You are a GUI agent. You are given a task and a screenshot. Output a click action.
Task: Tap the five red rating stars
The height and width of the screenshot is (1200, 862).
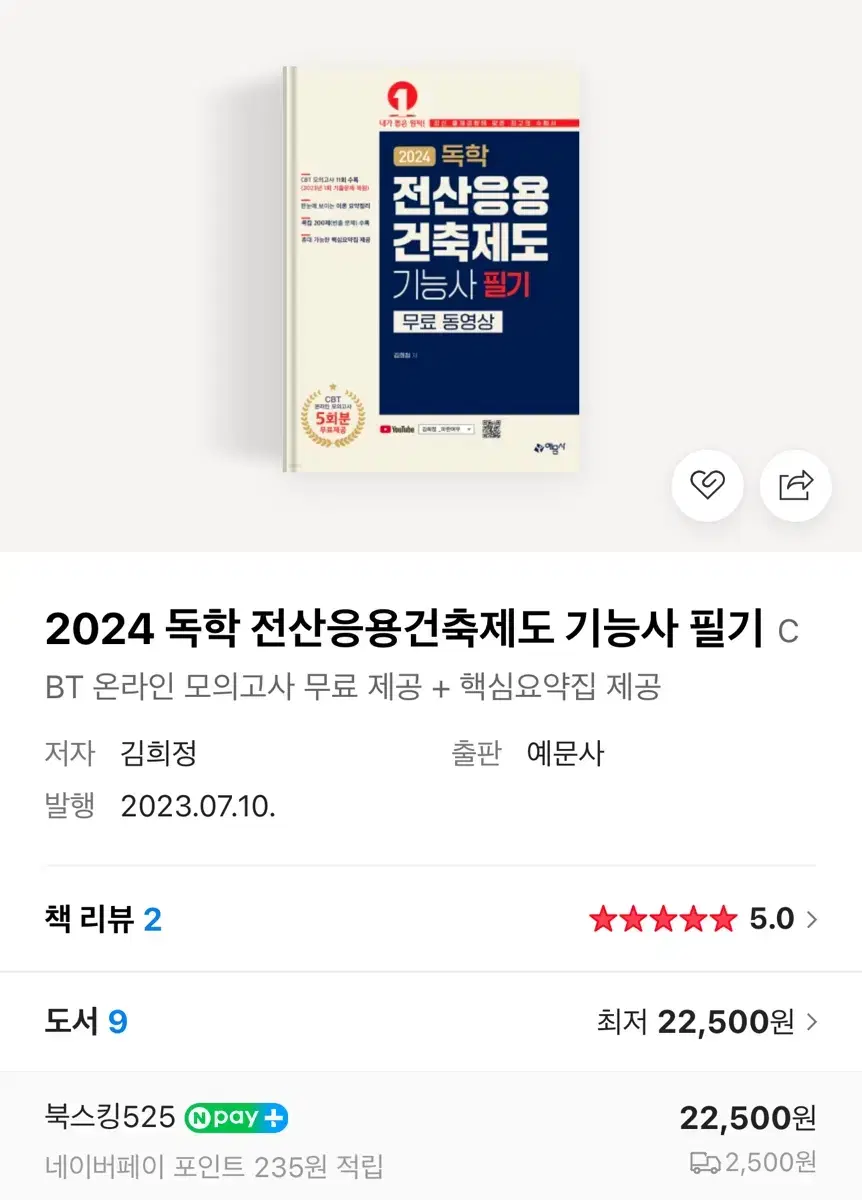pos(662,919)
